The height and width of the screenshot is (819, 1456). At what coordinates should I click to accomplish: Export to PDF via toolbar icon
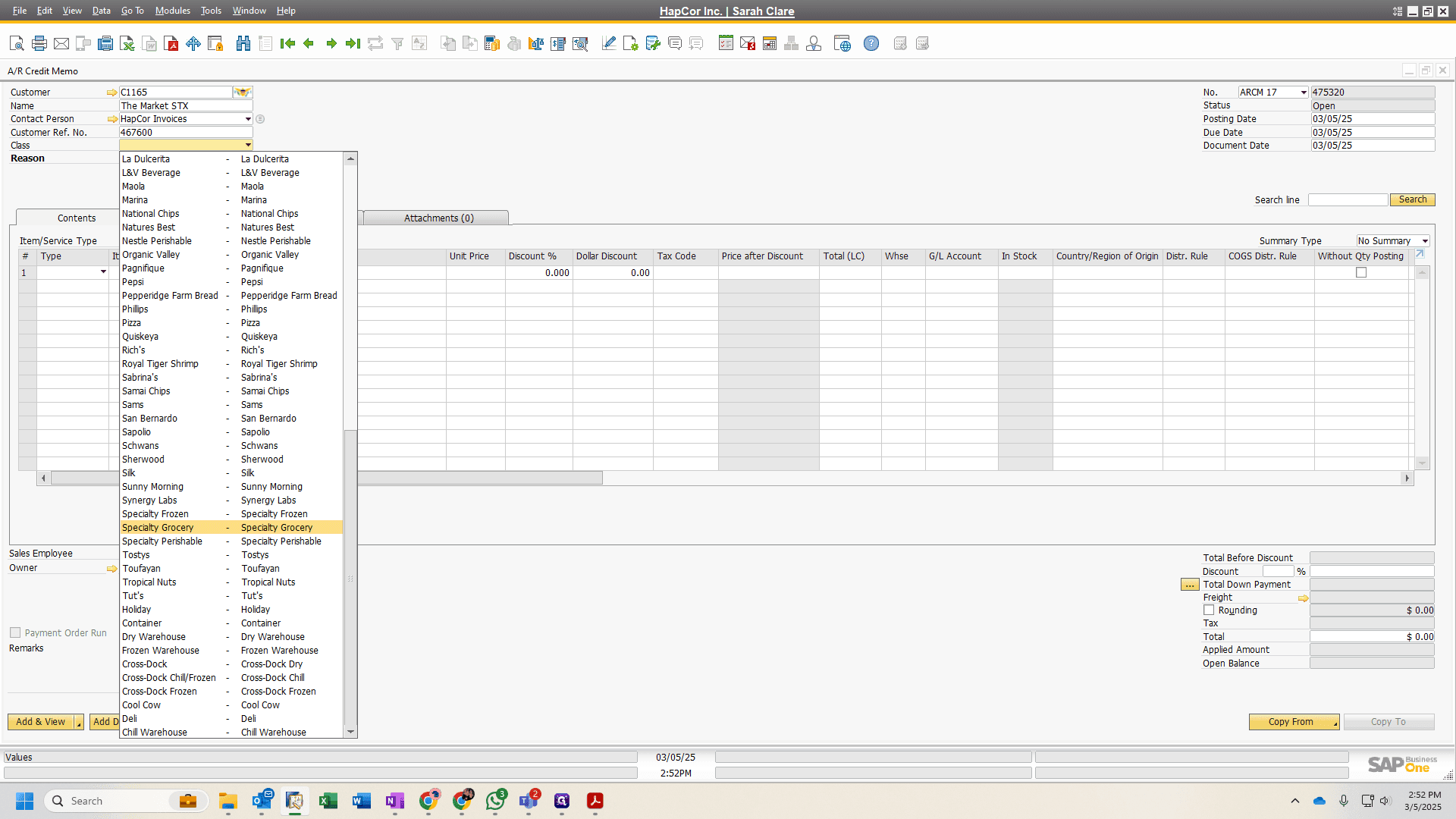coord(171,44)
